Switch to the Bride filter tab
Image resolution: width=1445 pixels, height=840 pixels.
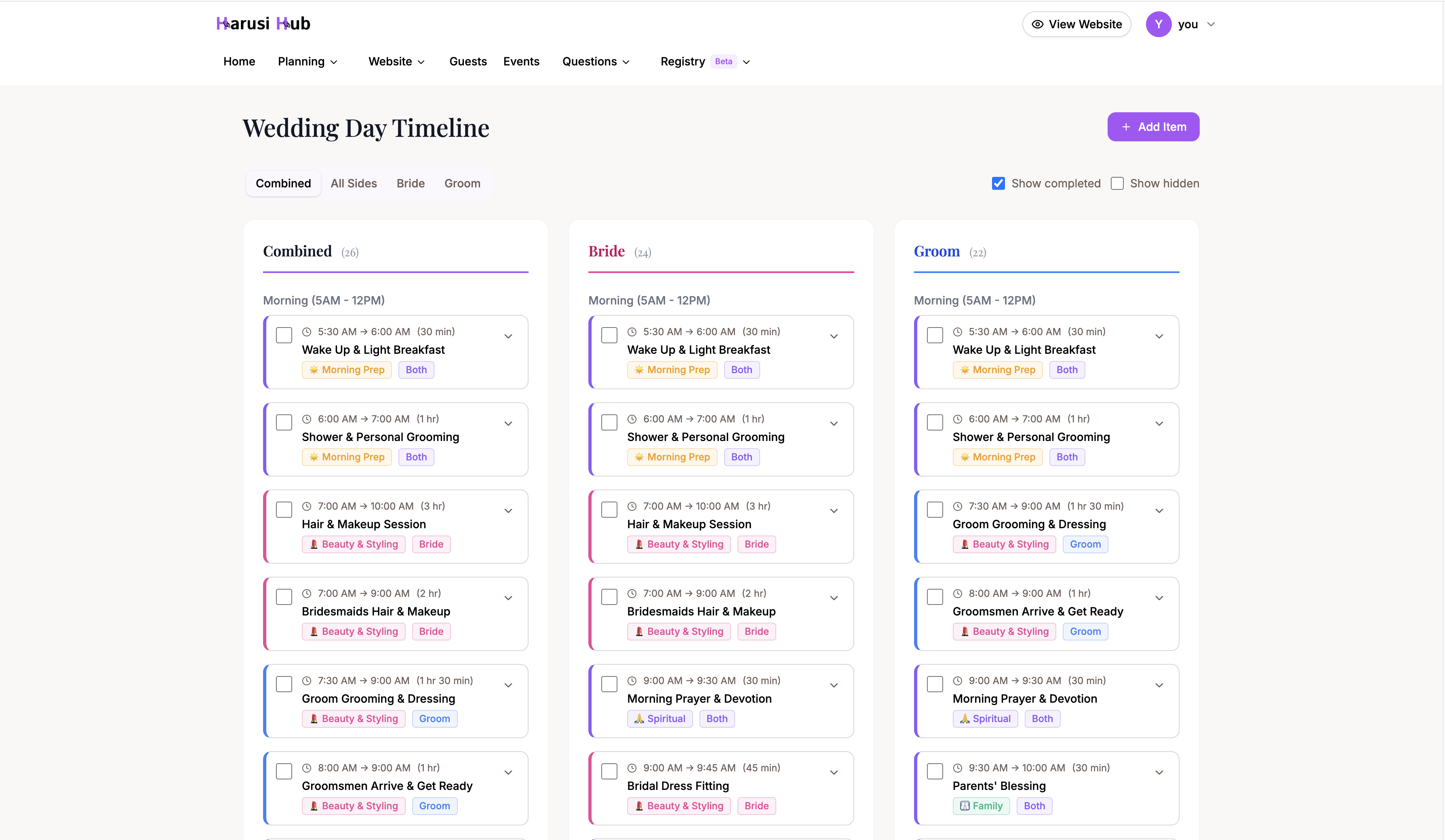pos(410,183)
